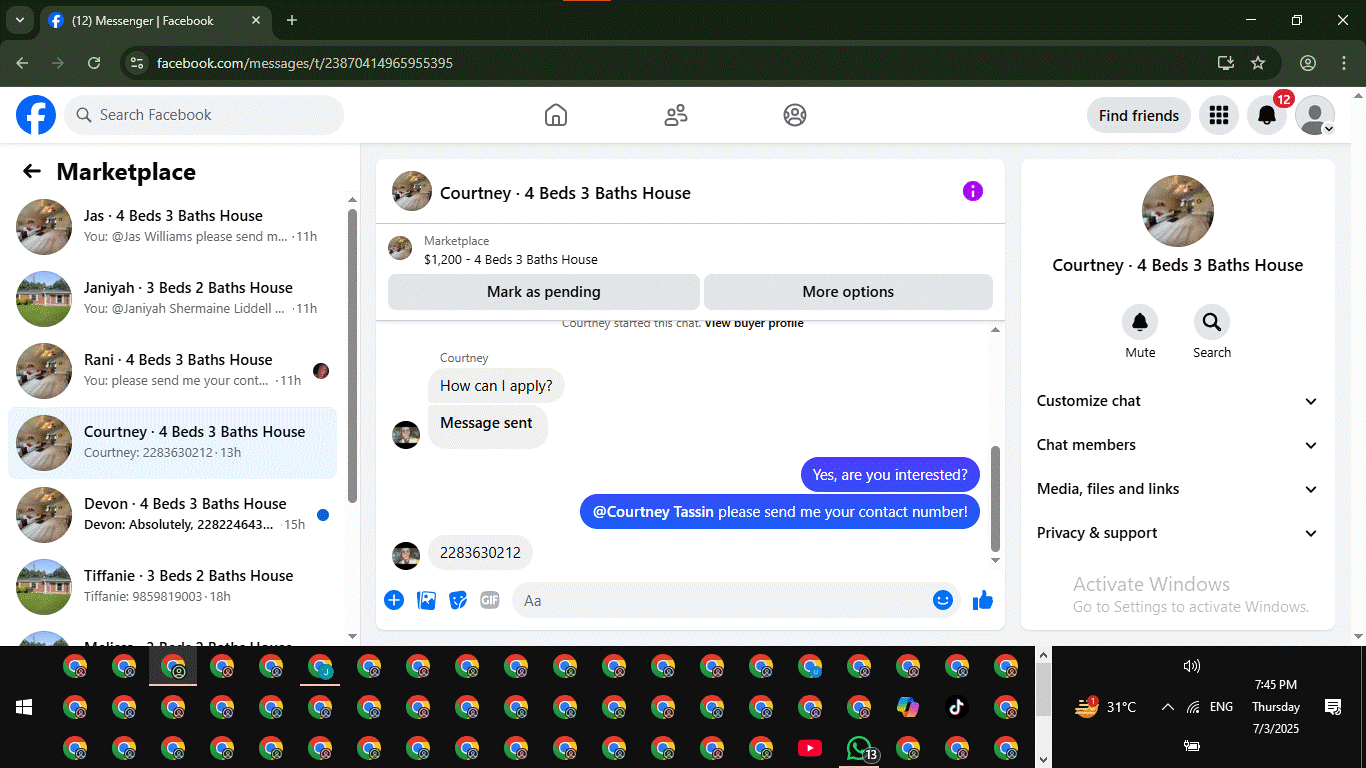The height and width of the screenshot is (768, 1366).
Task: Expand Customize chat section
Action: click(1177, 401)
